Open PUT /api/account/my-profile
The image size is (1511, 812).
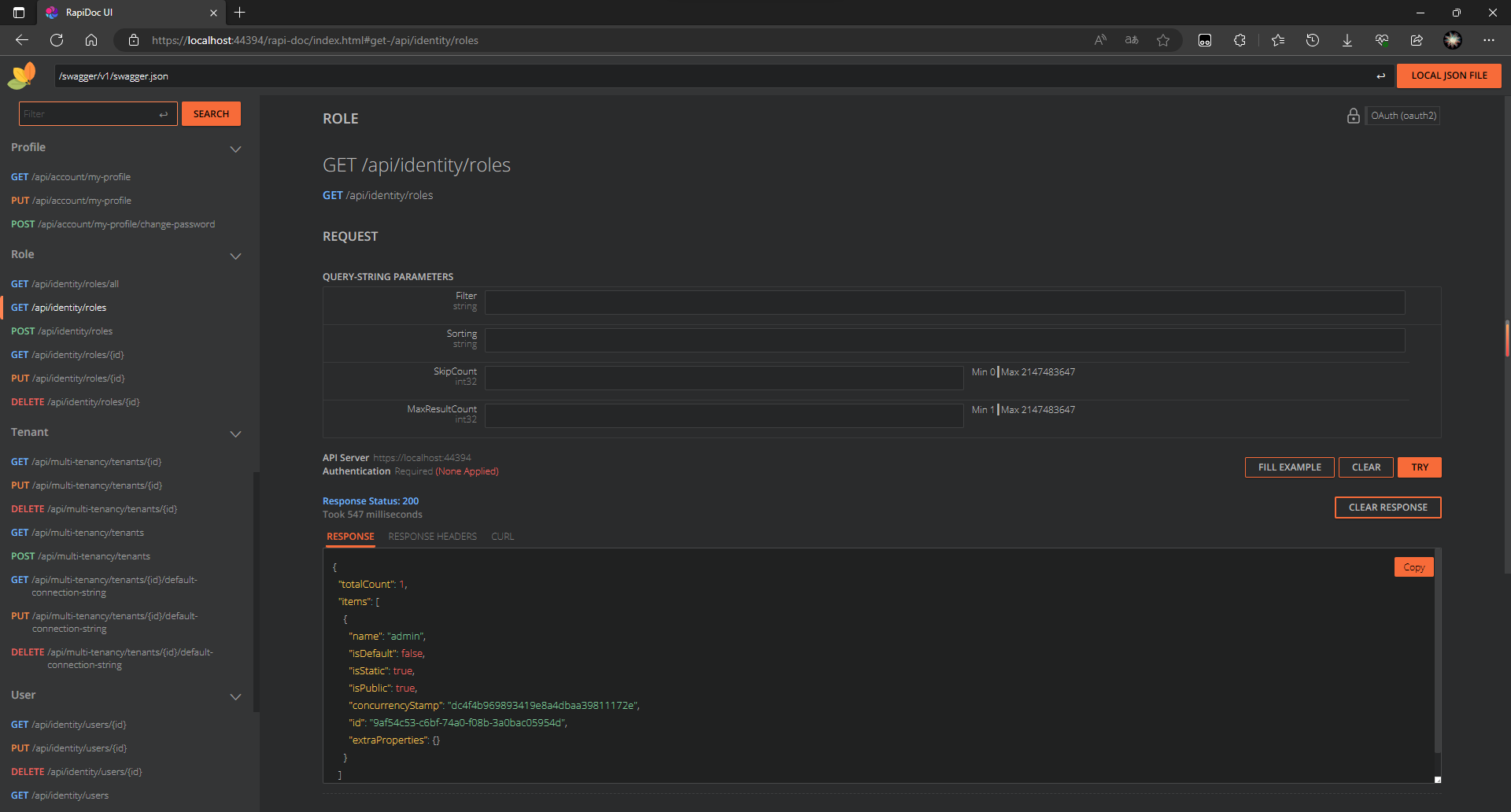click(71, 201)
